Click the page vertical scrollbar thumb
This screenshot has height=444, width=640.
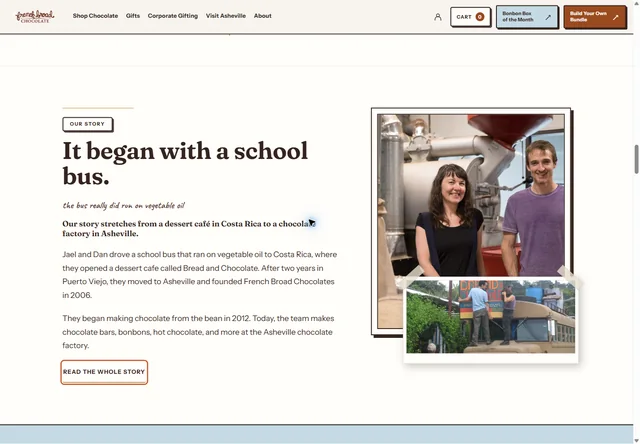(636, 159)
